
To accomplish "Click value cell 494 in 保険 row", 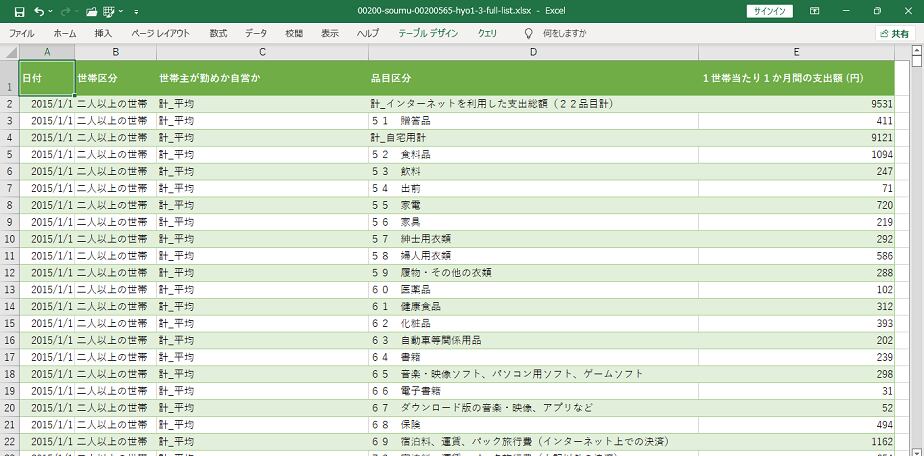I will click(796, 425).
